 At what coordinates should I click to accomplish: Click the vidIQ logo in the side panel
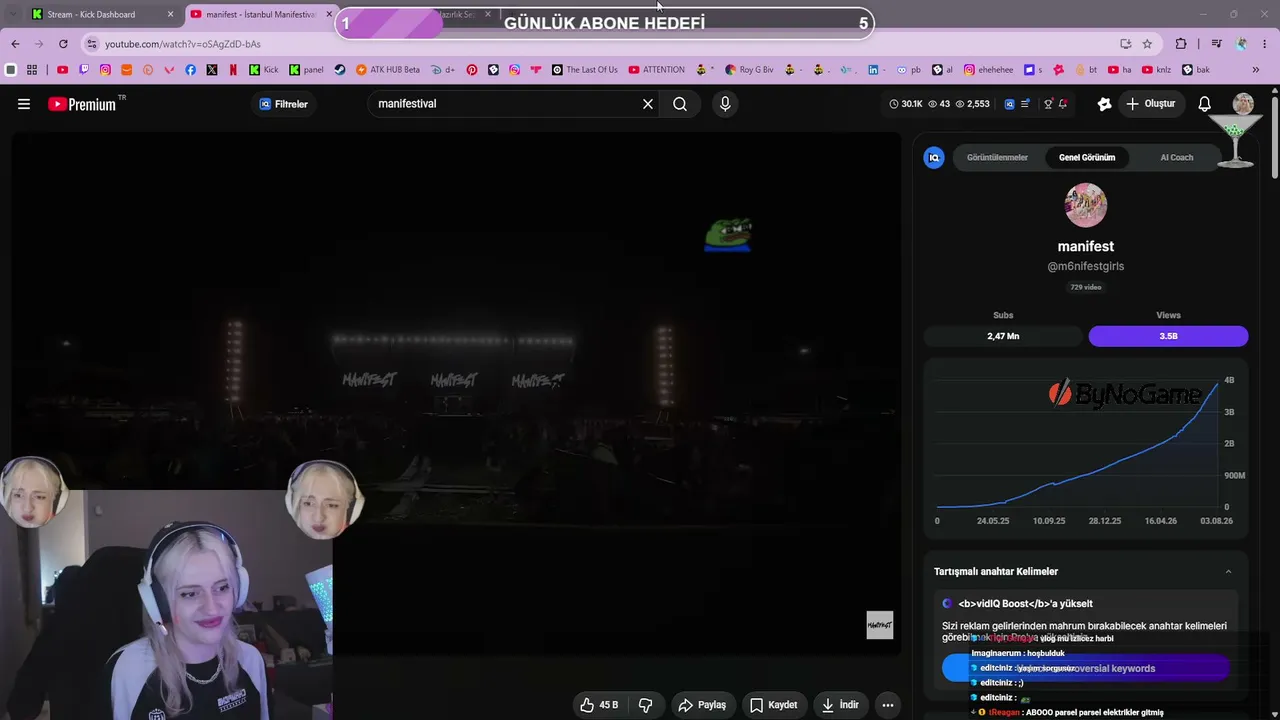[934, 157]
